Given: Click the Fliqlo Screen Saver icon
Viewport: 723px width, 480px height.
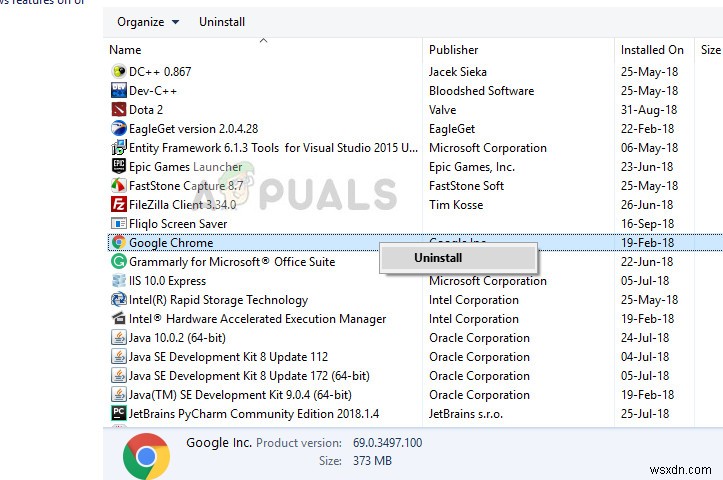Looking at the screenshot, I should (119, 224).
